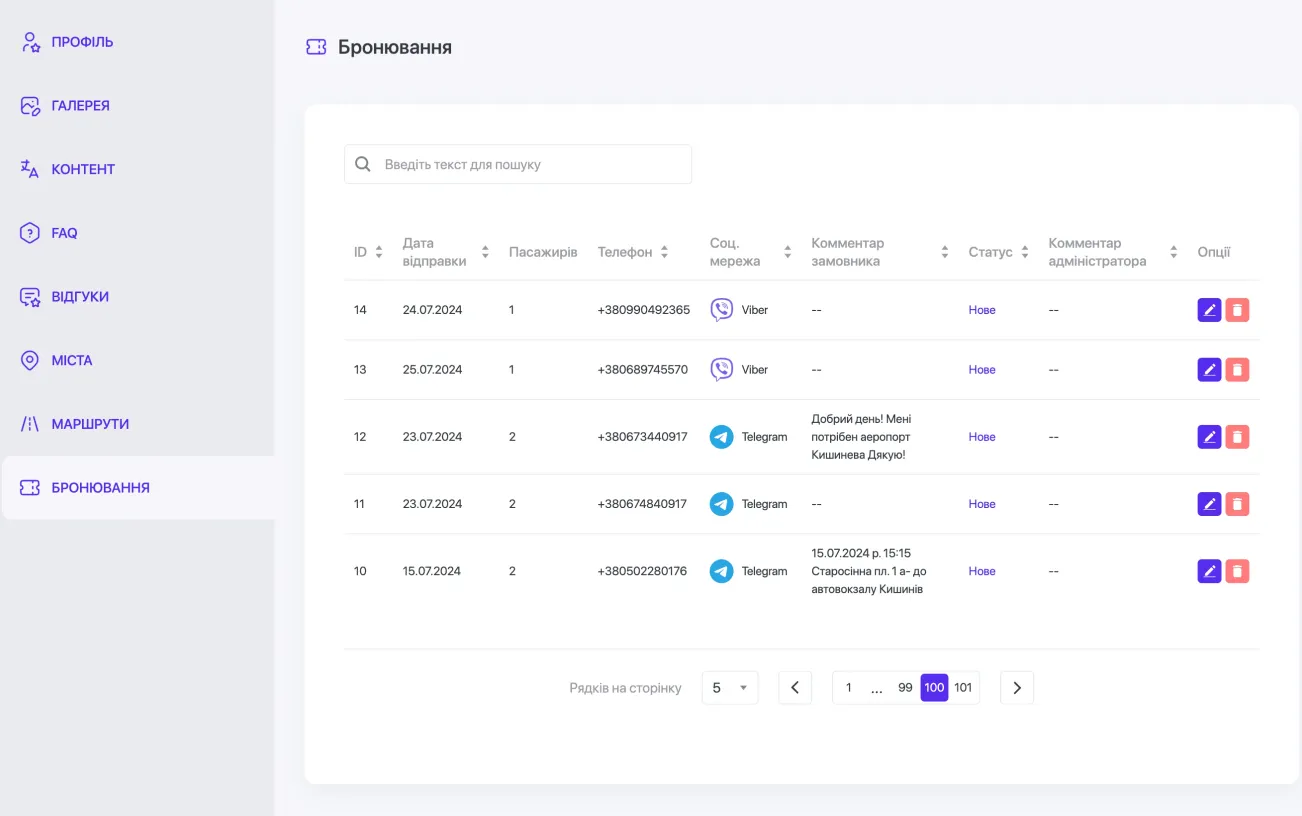Jump to page 1
1302x816 pixels.
point(849,687)
